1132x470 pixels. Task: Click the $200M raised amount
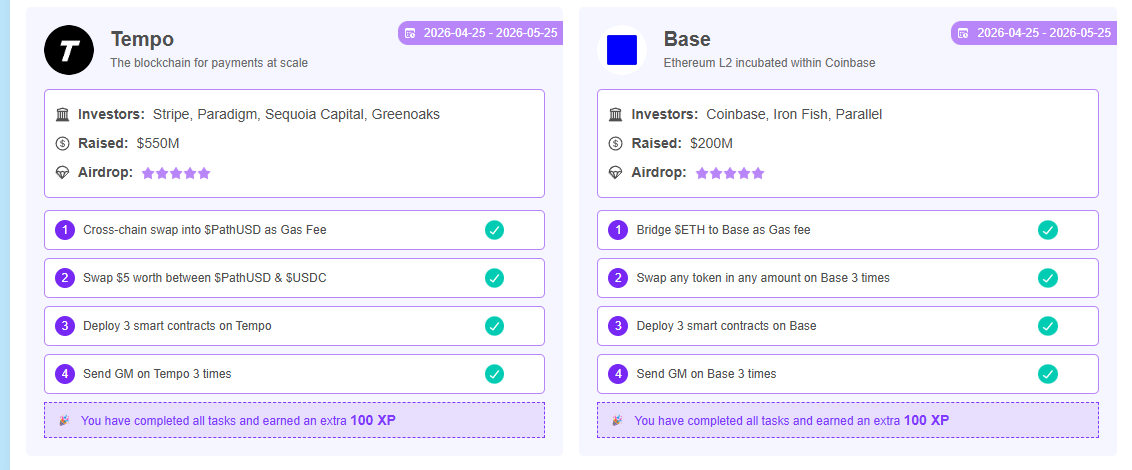tap(711, 143)
